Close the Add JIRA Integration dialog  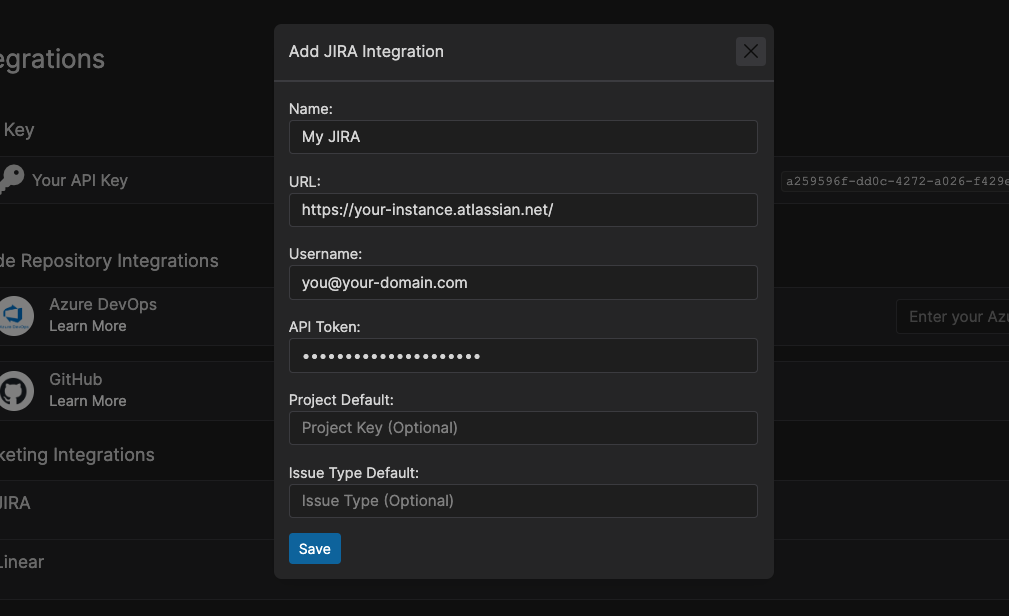coord(750,51)
